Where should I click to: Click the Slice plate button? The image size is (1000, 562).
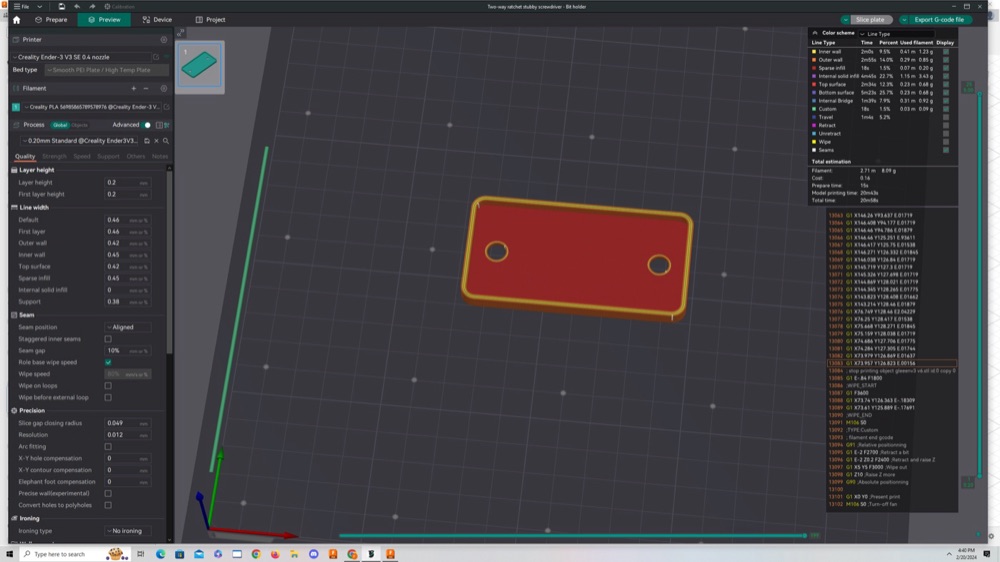869,20
